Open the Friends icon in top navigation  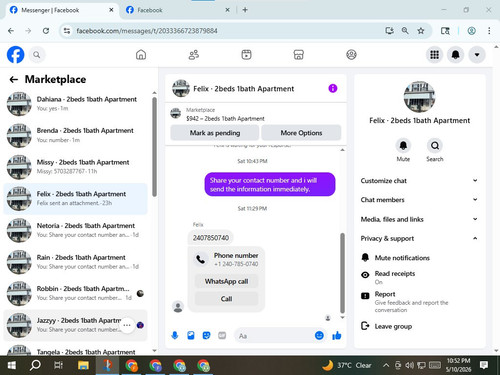(x=194, y=55)
